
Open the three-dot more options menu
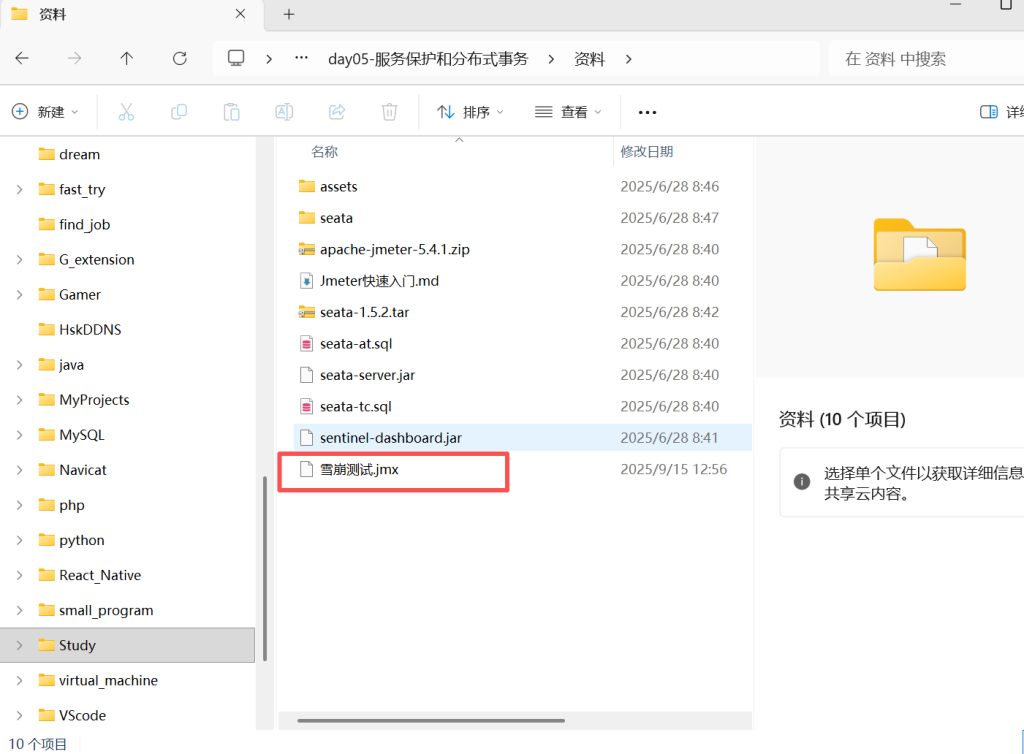(x=647, y=112)
